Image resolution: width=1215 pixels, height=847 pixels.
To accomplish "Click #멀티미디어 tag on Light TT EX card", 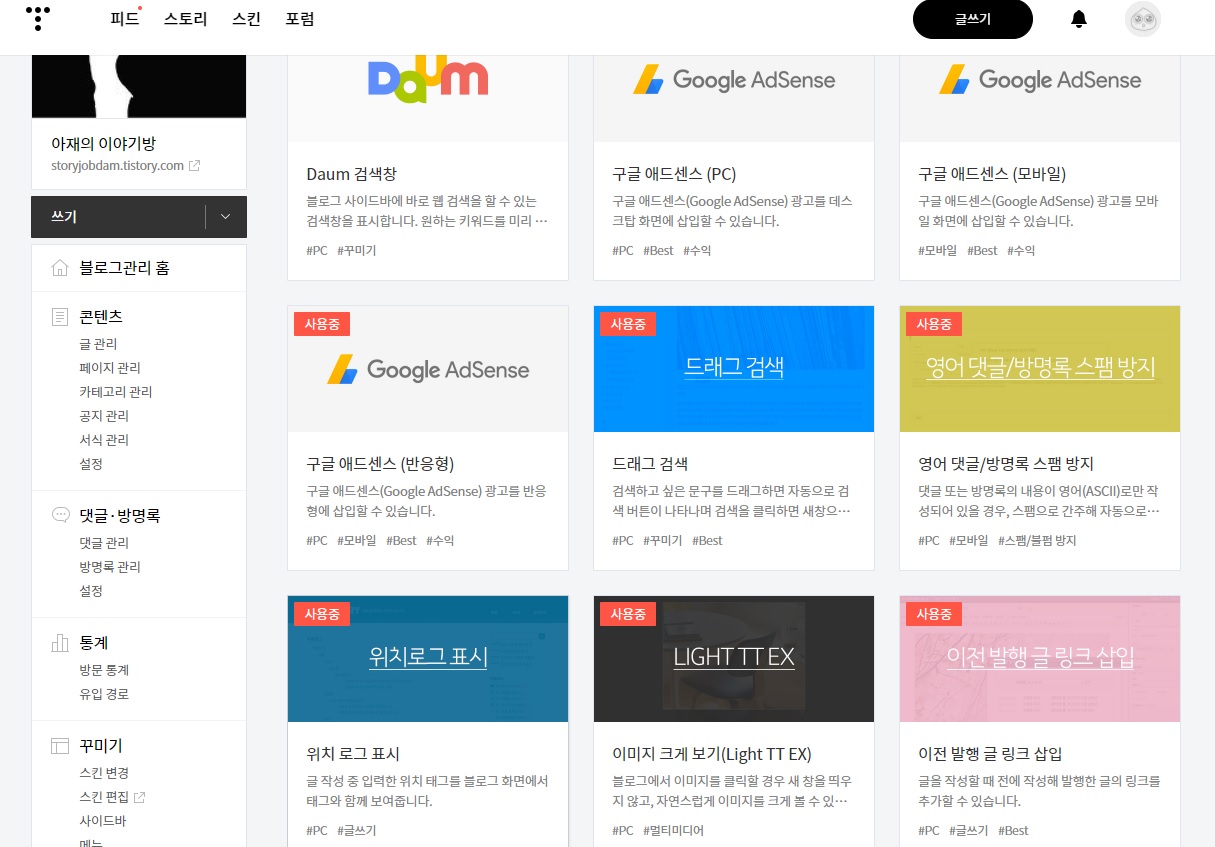I will click(x=673, y=831).
